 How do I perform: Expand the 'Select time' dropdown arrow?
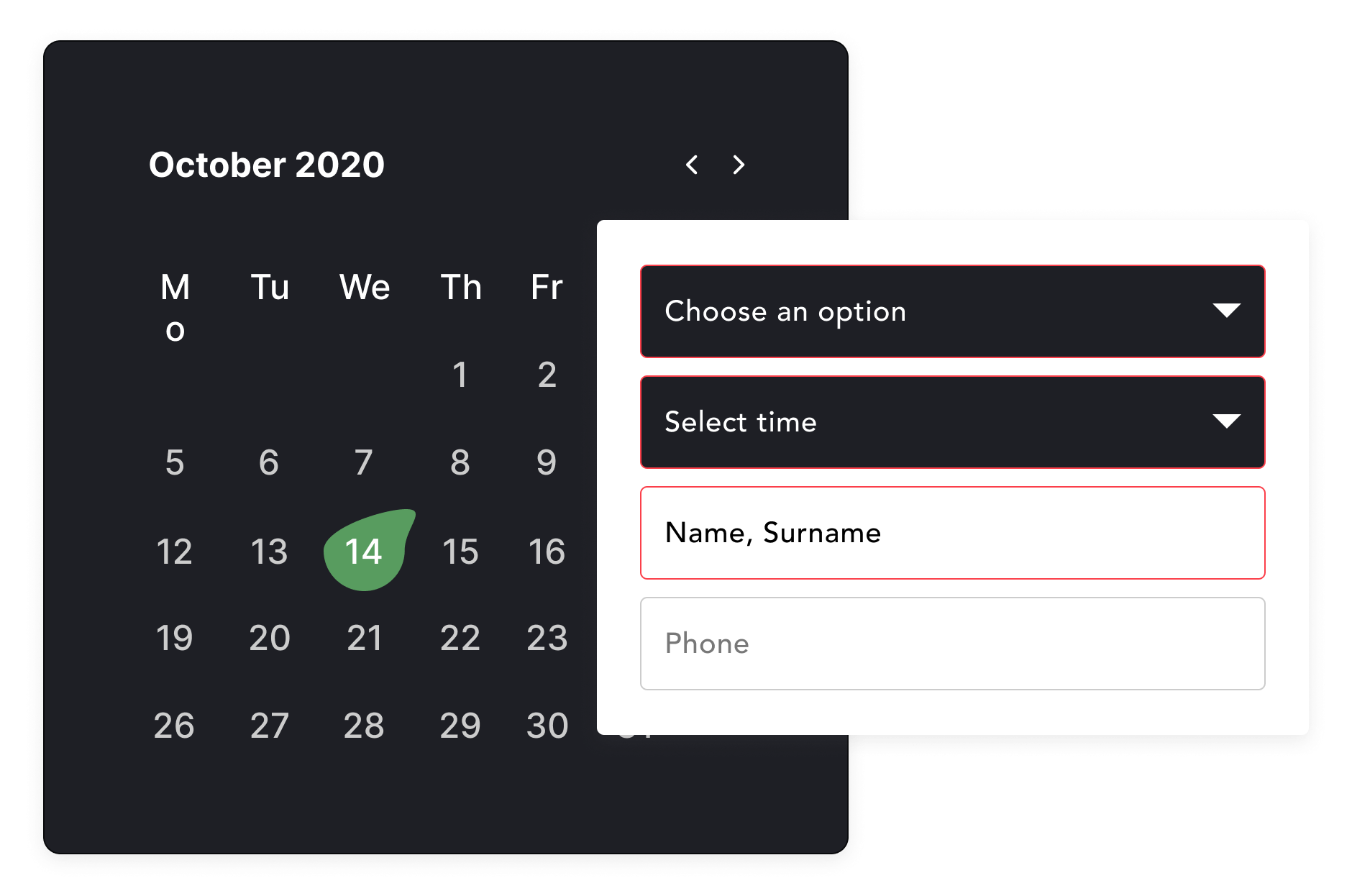click(x=1226, y=421)
